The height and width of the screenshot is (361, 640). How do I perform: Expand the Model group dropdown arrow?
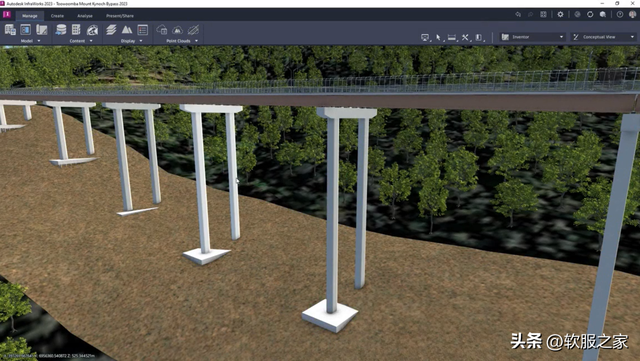click(x=39, y=41)
